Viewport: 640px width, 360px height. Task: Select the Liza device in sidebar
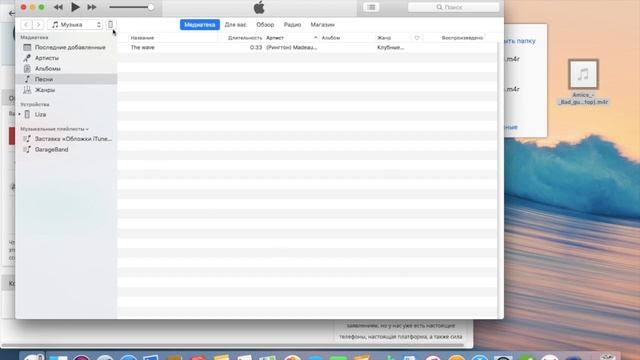point(66,114)
